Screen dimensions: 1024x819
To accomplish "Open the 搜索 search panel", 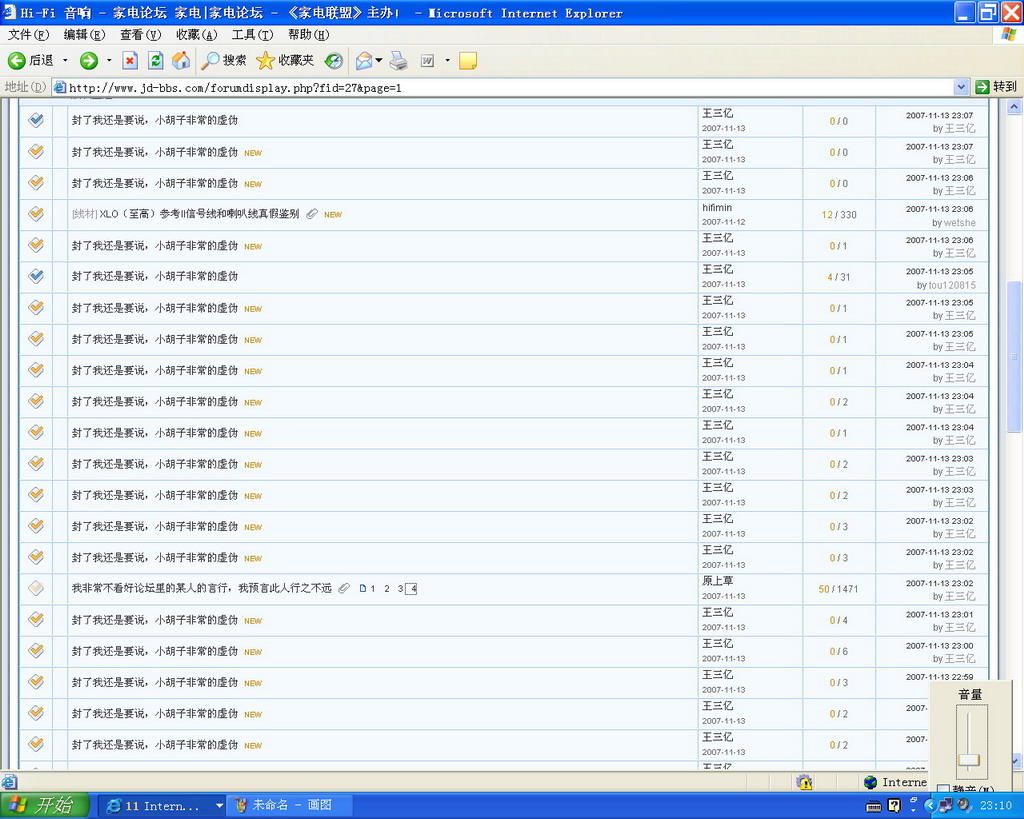I will coord(224,61).
